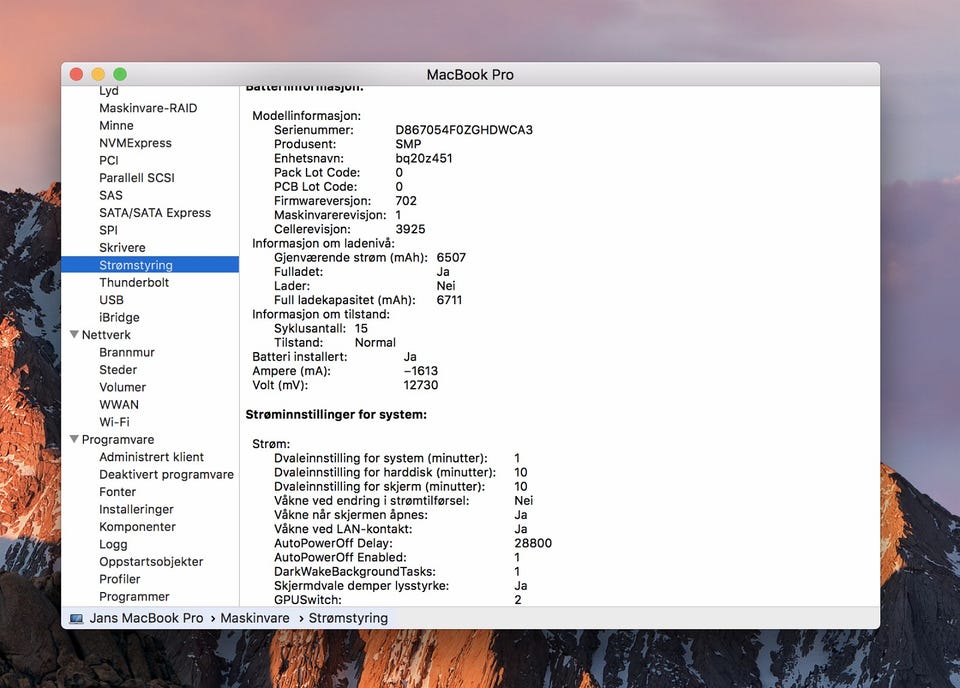Screen dimensions: 960x688
Task: Click Jans MacBook Pro in path bar
Action: [146, 619]
